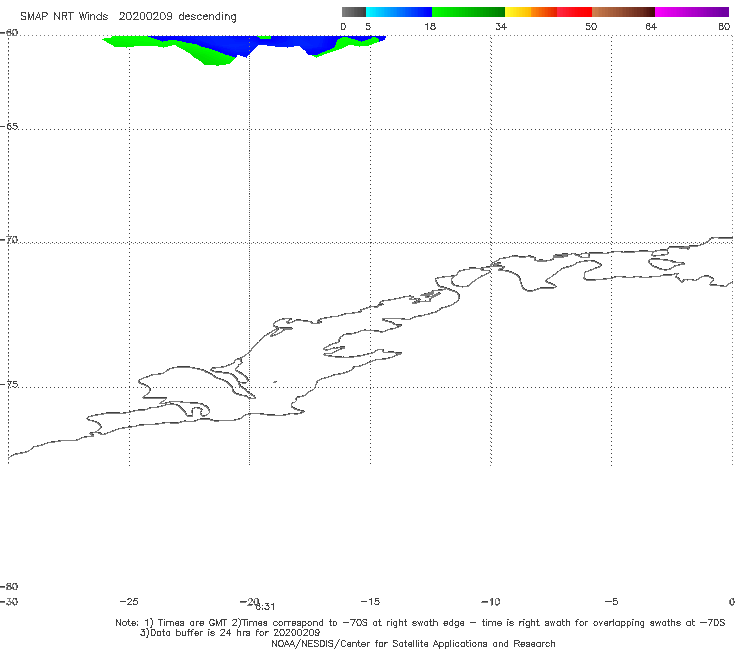The image size is (740, 650).
Task: Click the date "20200209" in the title
Action: pos(145,17)
